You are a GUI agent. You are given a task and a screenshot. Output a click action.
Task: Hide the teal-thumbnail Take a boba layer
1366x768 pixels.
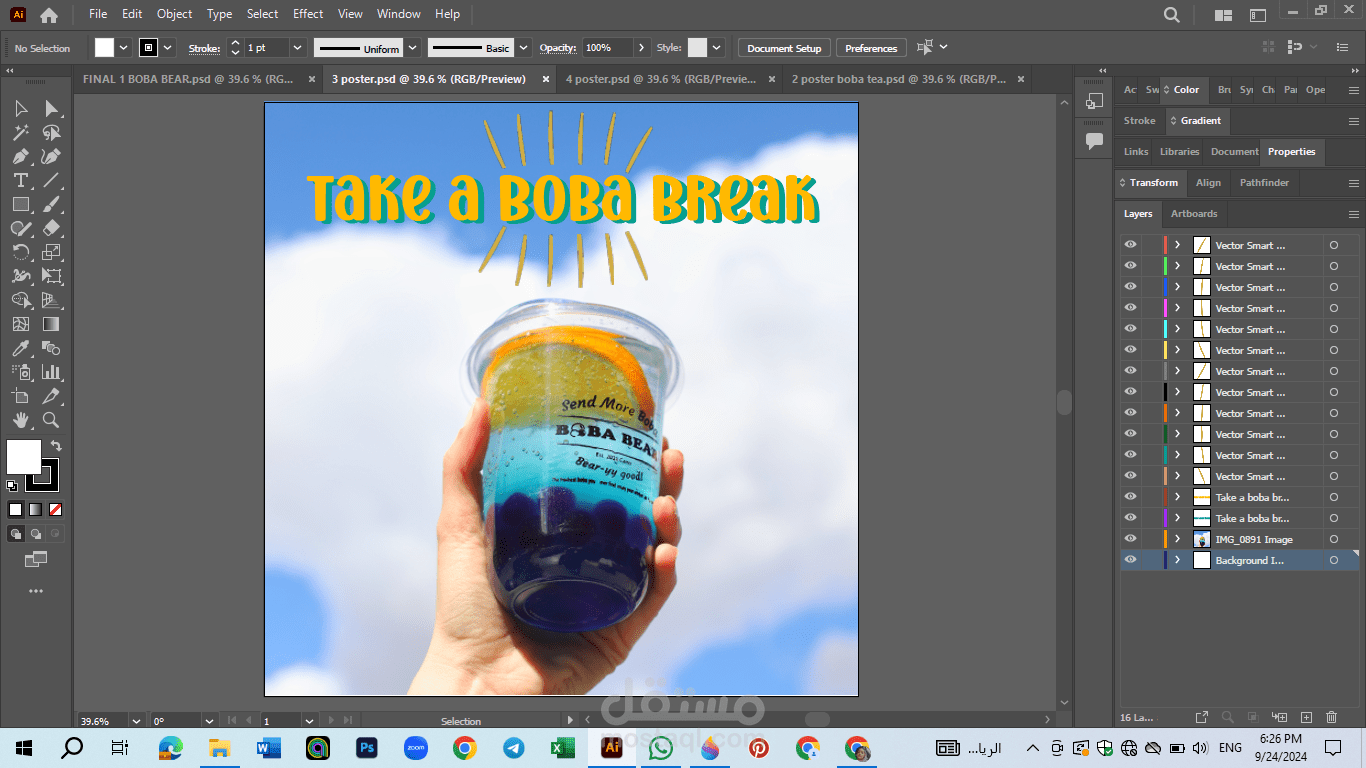(x=1130, y=518)
